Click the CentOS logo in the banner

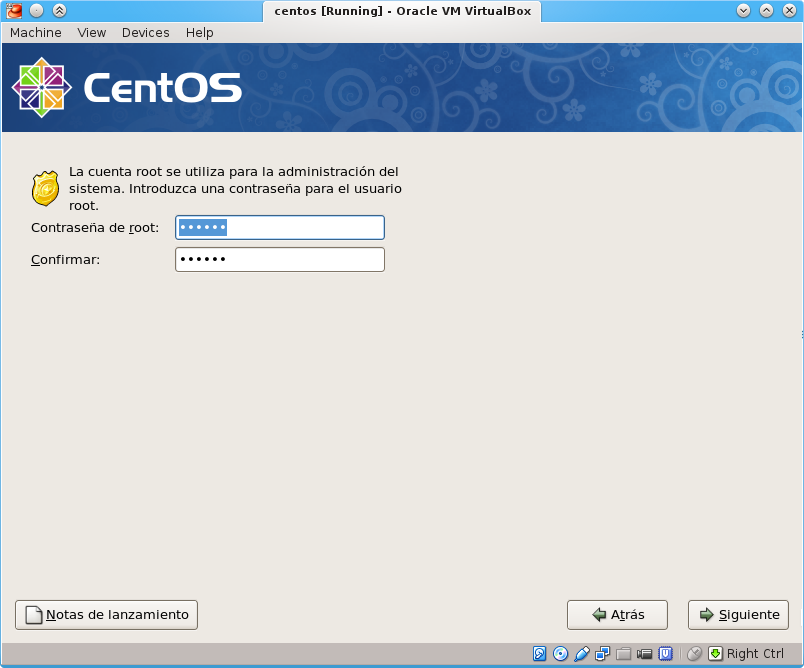pyautogui.click(x=127, y=87)
